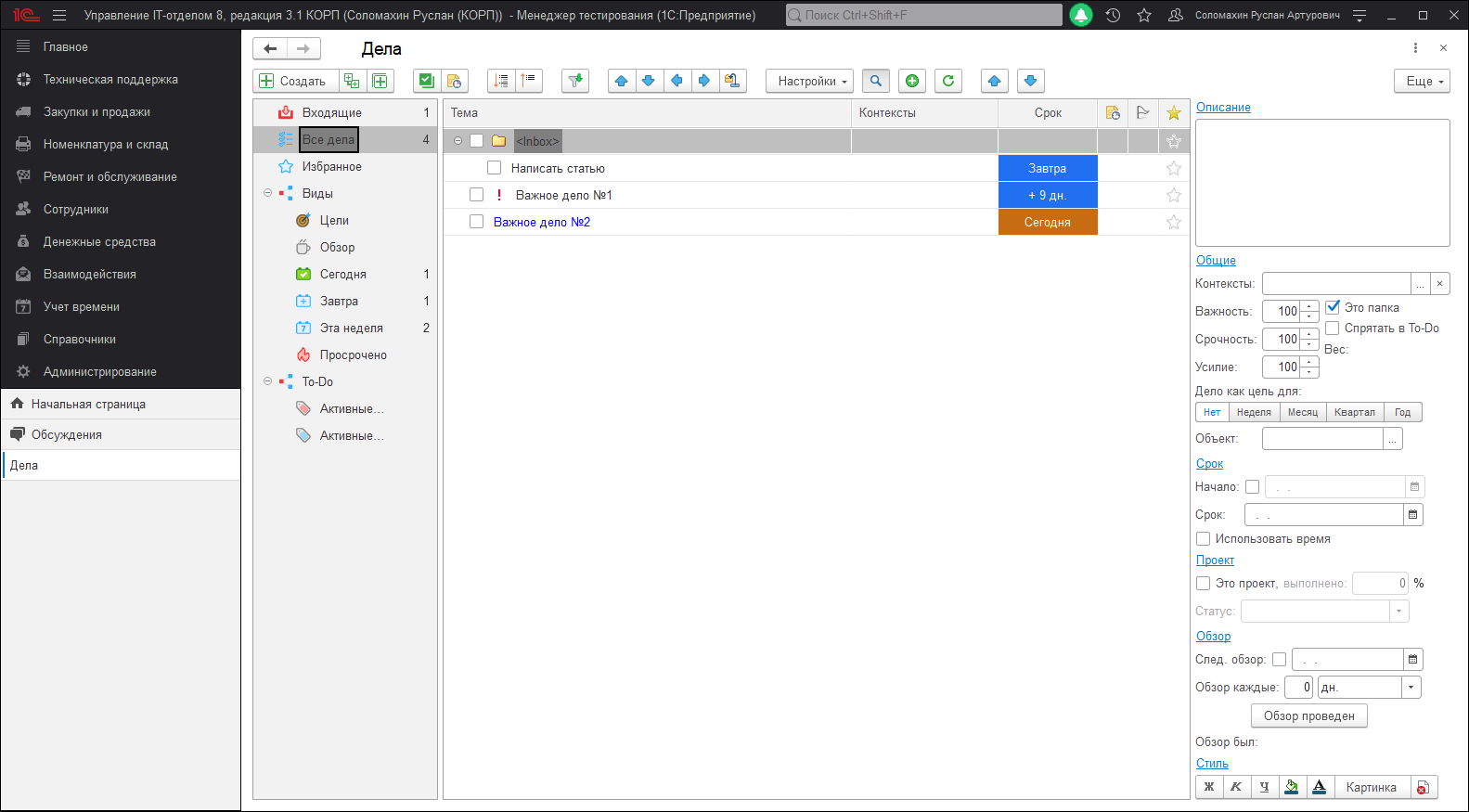Click the 'Создать' button

(294, 81)
